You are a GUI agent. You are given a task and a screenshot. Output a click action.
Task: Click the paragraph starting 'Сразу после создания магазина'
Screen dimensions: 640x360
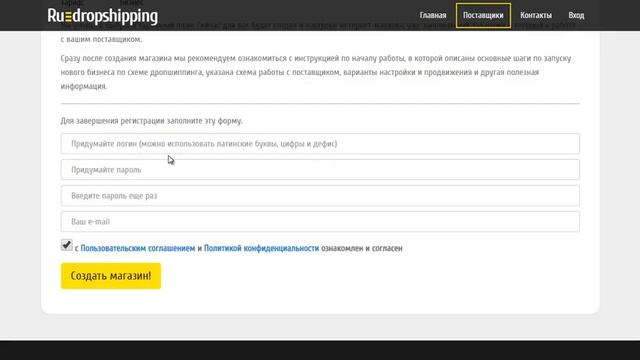tap(316, 72)
